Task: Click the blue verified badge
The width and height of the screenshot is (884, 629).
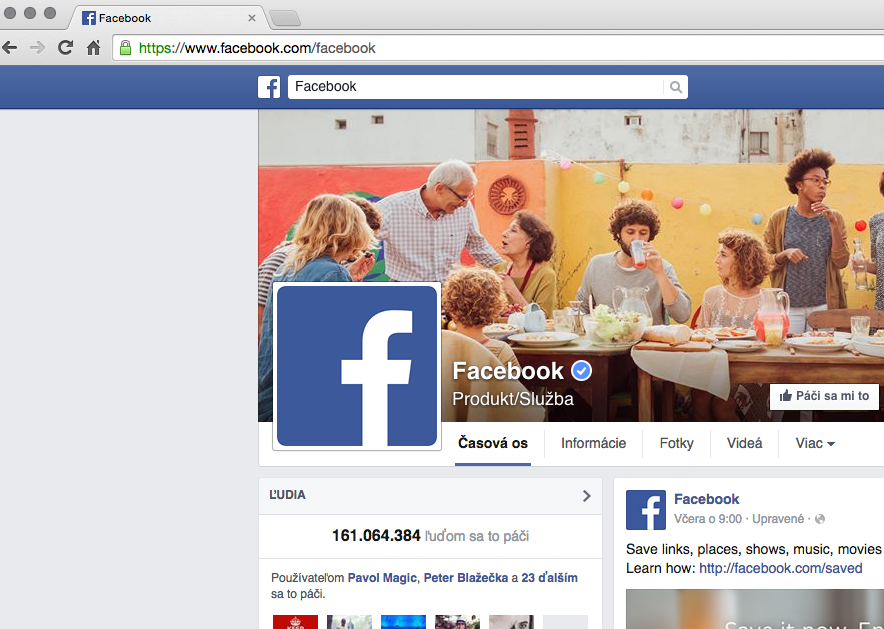Action: coord(581,371)
